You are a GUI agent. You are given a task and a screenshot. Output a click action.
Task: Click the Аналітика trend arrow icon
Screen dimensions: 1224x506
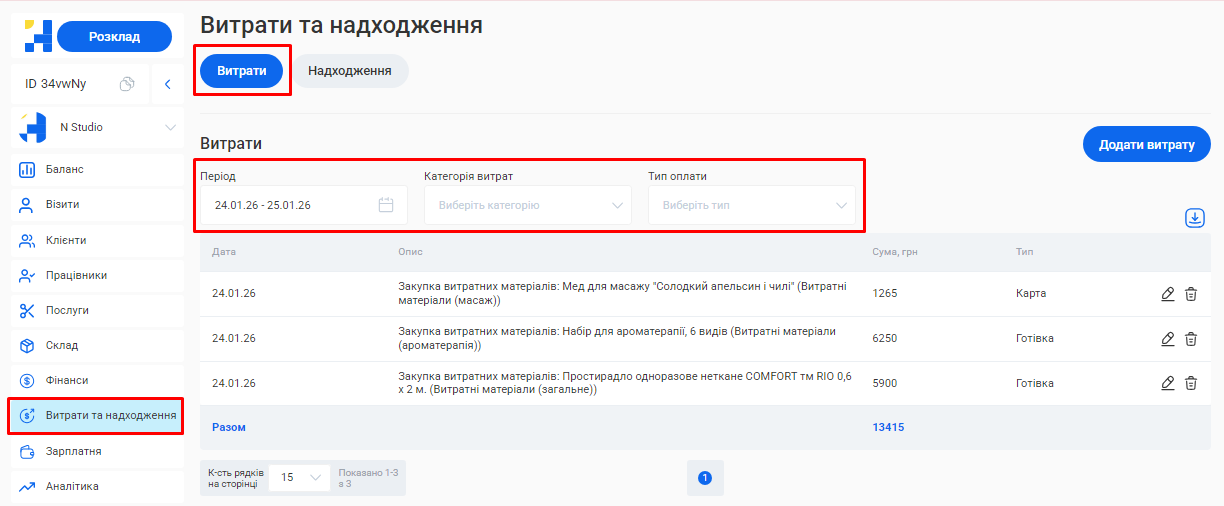coord(28,486)
